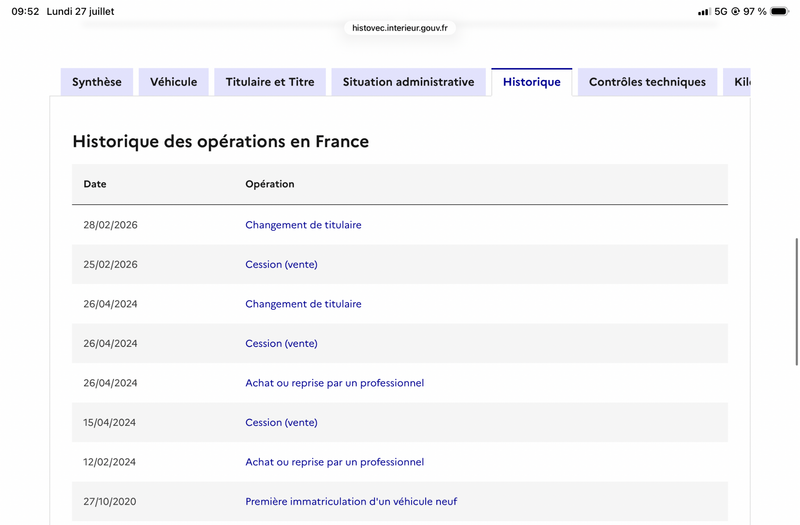Open Changement de titulaire dated 26/04/2024
This screenshot has width=800, height=525.
pos(303,304)
